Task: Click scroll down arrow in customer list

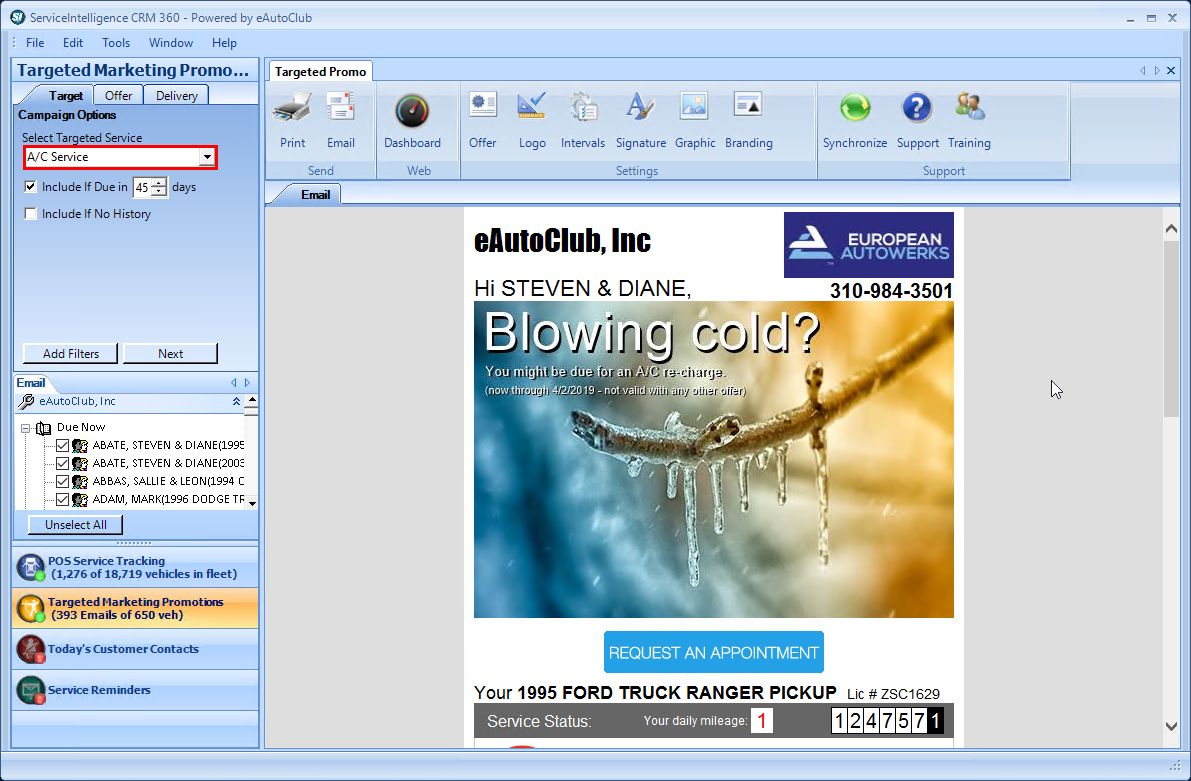Action: pyautogui.click(x=252, y=503)
